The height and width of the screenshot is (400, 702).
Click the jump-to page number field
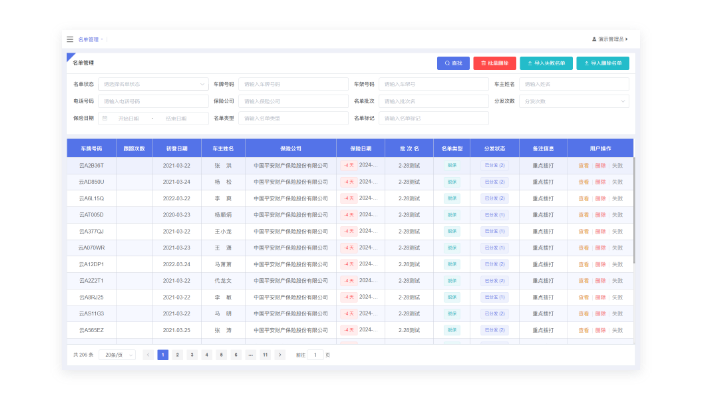(x=315, y=355)
